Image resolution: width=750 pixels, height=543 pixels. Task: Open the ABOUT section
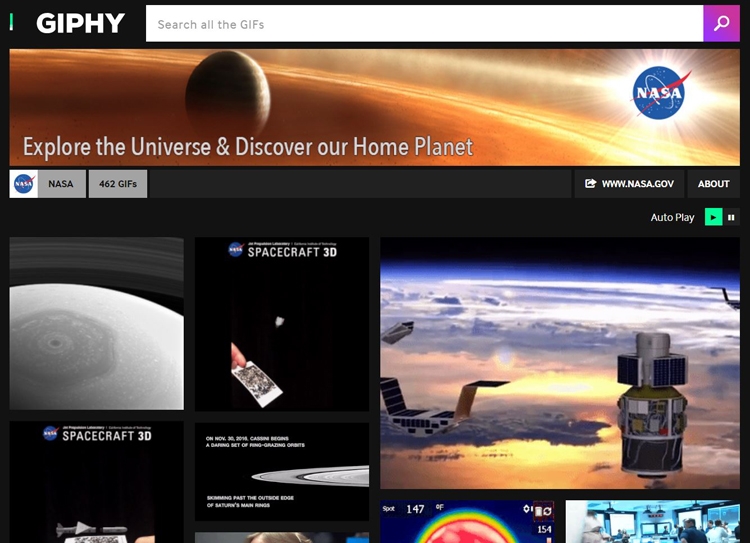pos(713,184)
